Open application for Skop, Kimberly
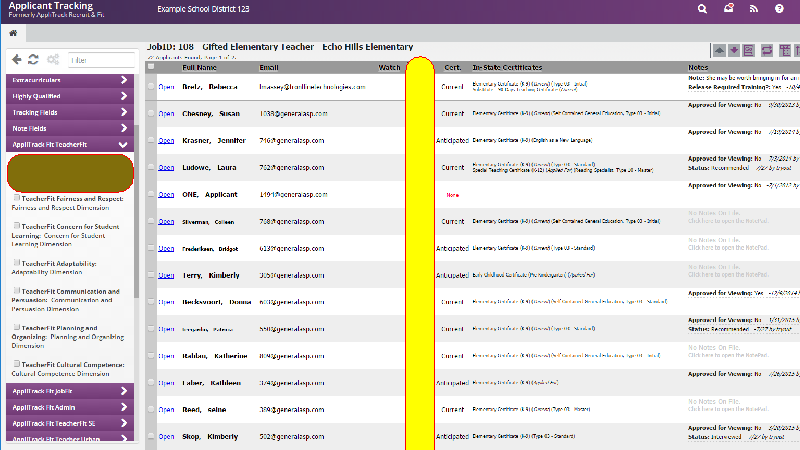 166,437
